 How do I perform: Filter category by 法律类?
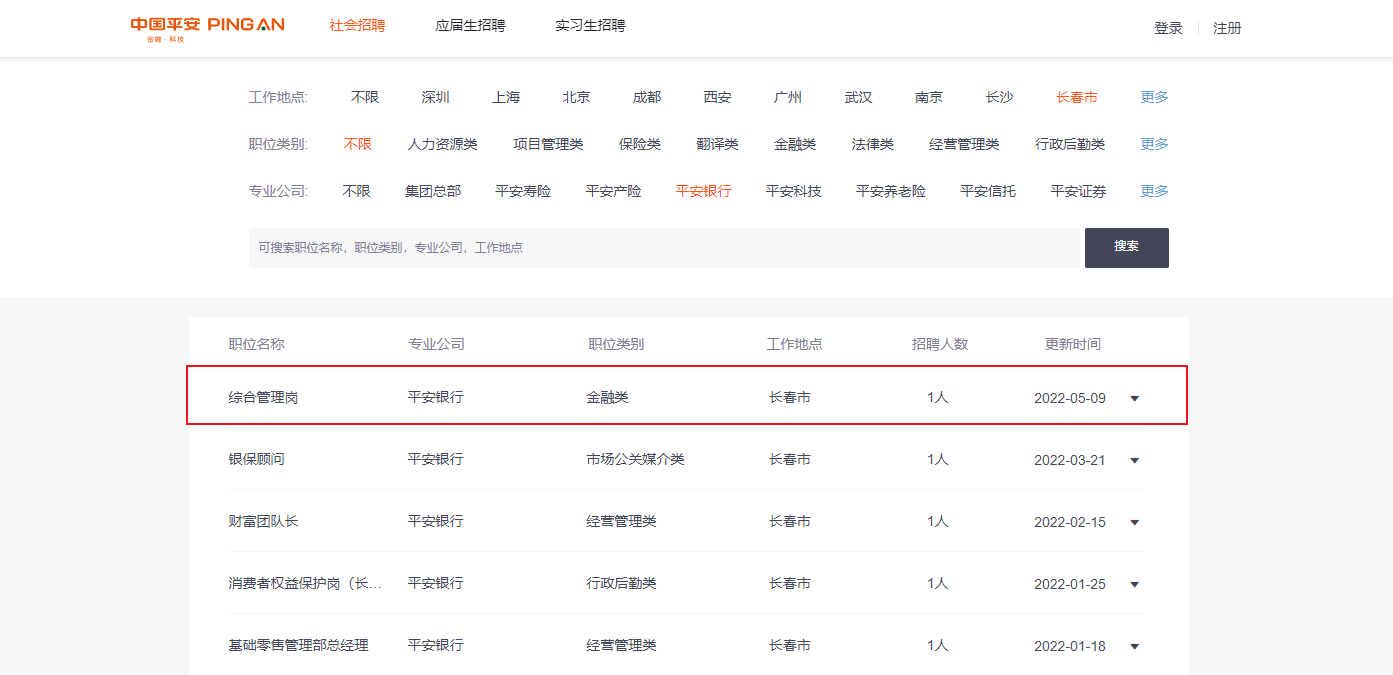[x=873, y=144]
